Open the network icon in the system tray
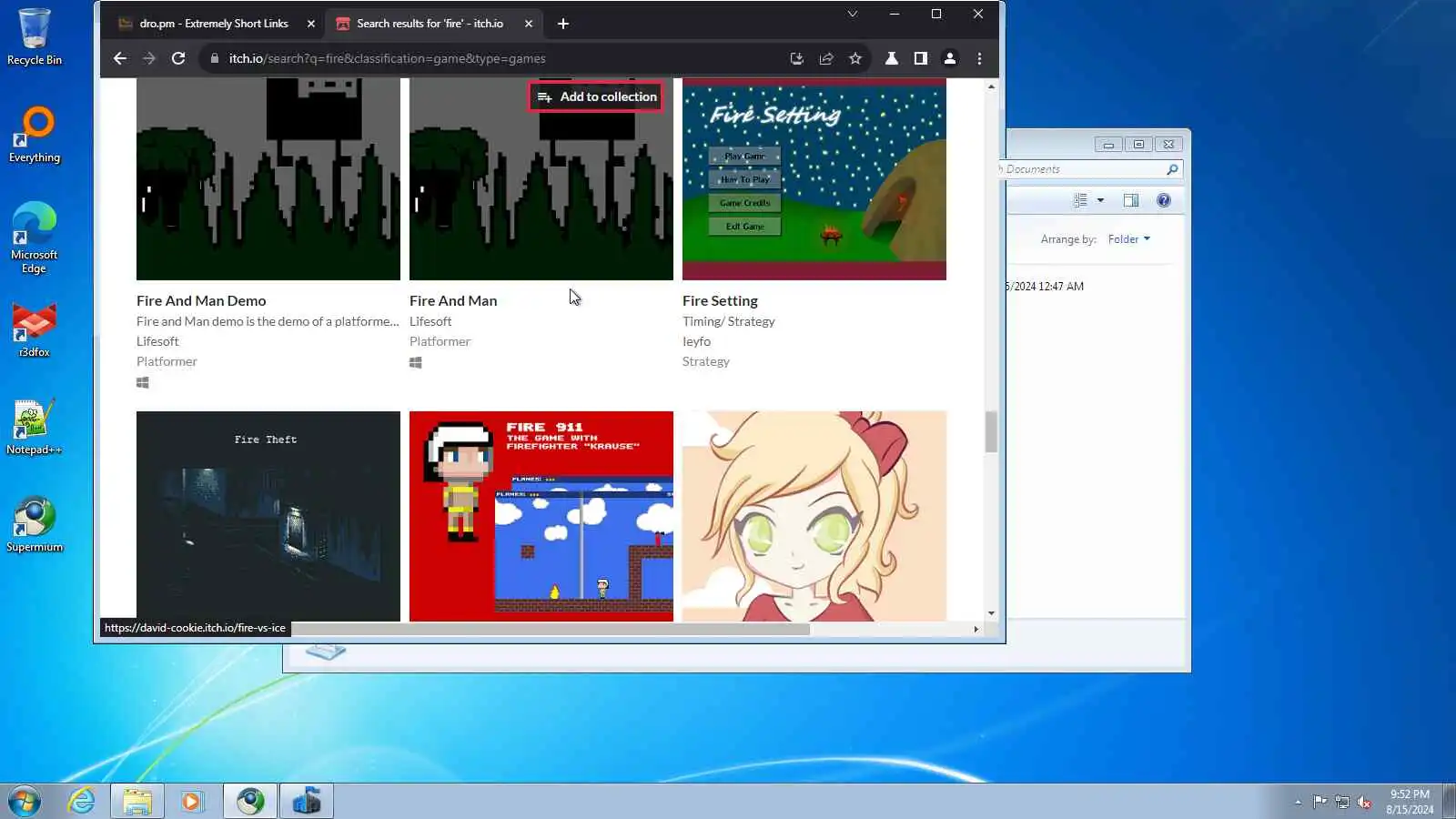The height and width of the screenshot is (819, 1456). pos(1342,802)
